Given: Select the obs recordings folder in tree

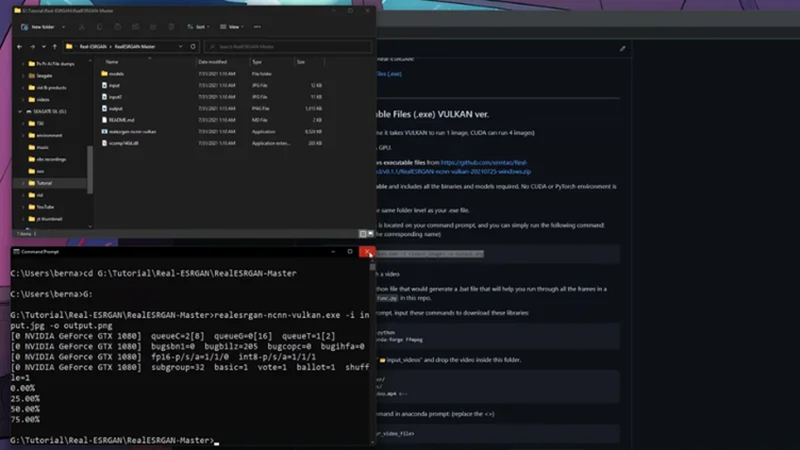Looking at the screenshot, I should [51, 159].
